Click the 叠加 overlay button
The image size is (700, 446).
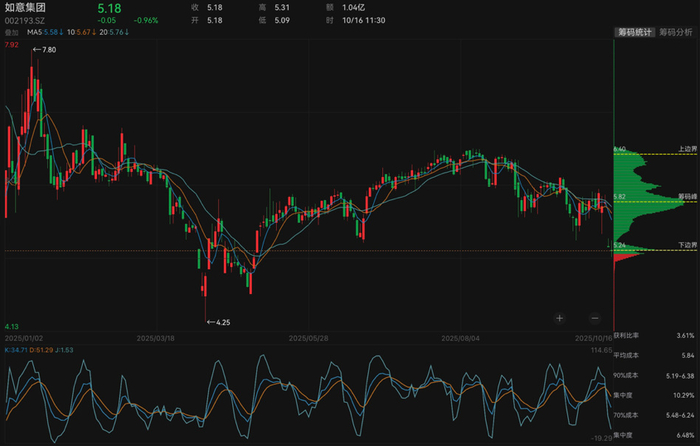point(12,33)
